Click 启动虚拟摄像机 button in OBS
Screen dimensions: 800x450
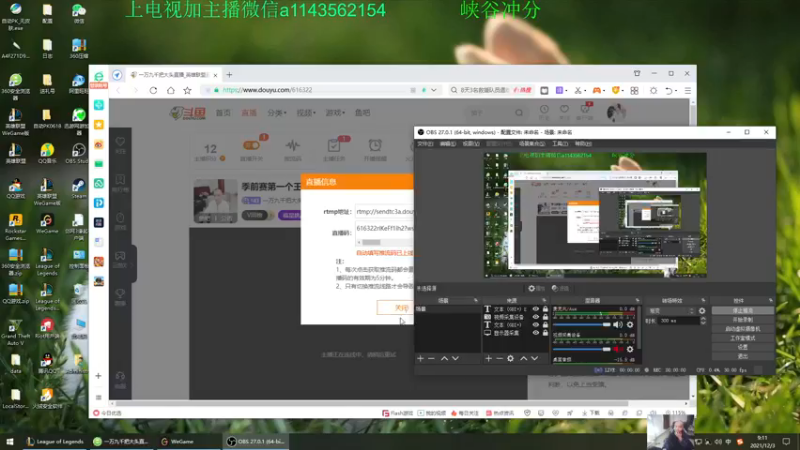742,329
